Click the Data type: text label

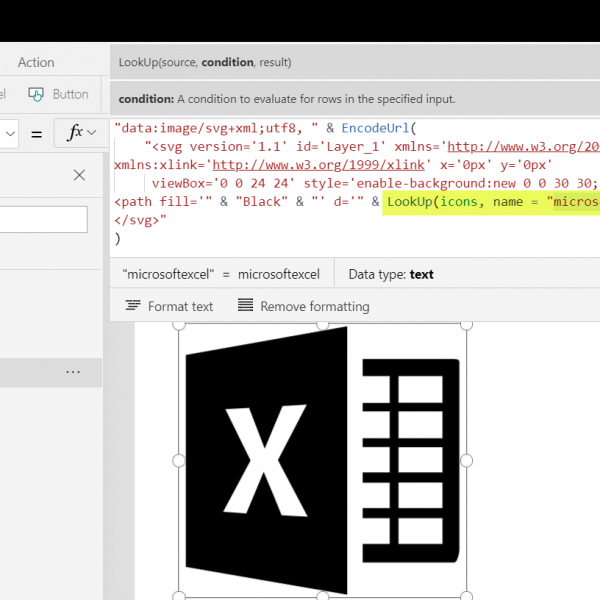coord(391,274)
